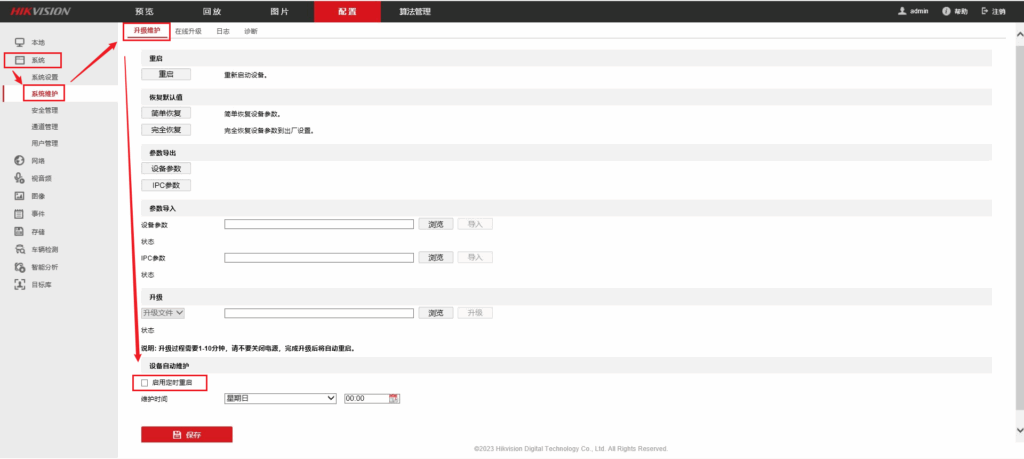This screenshot has width=1024, height=459.
Task: Click the 完全恢复 (Full Restore) button
Action: 165,130
